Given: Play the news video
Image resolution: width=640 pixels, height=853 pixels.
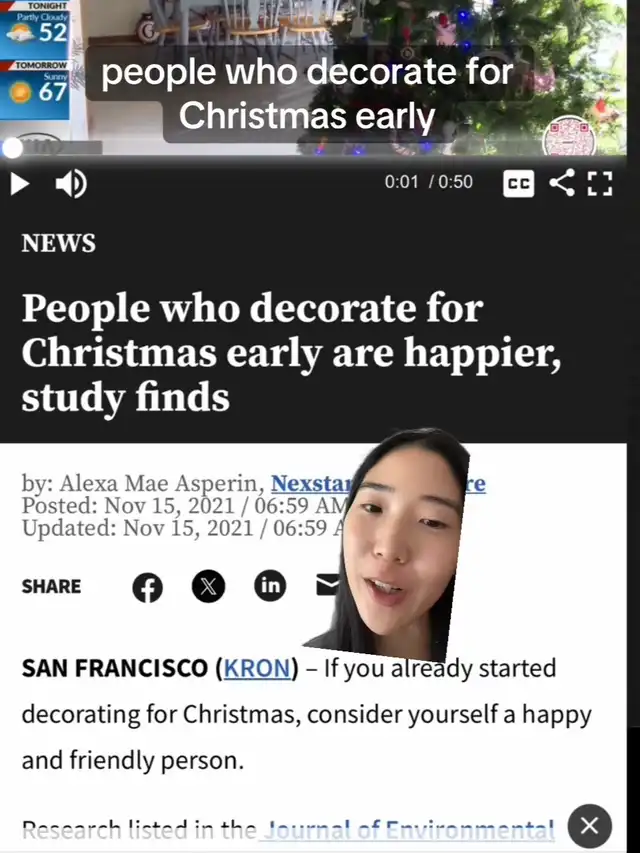Looking at the screenshot, I should tap(20, 183).
